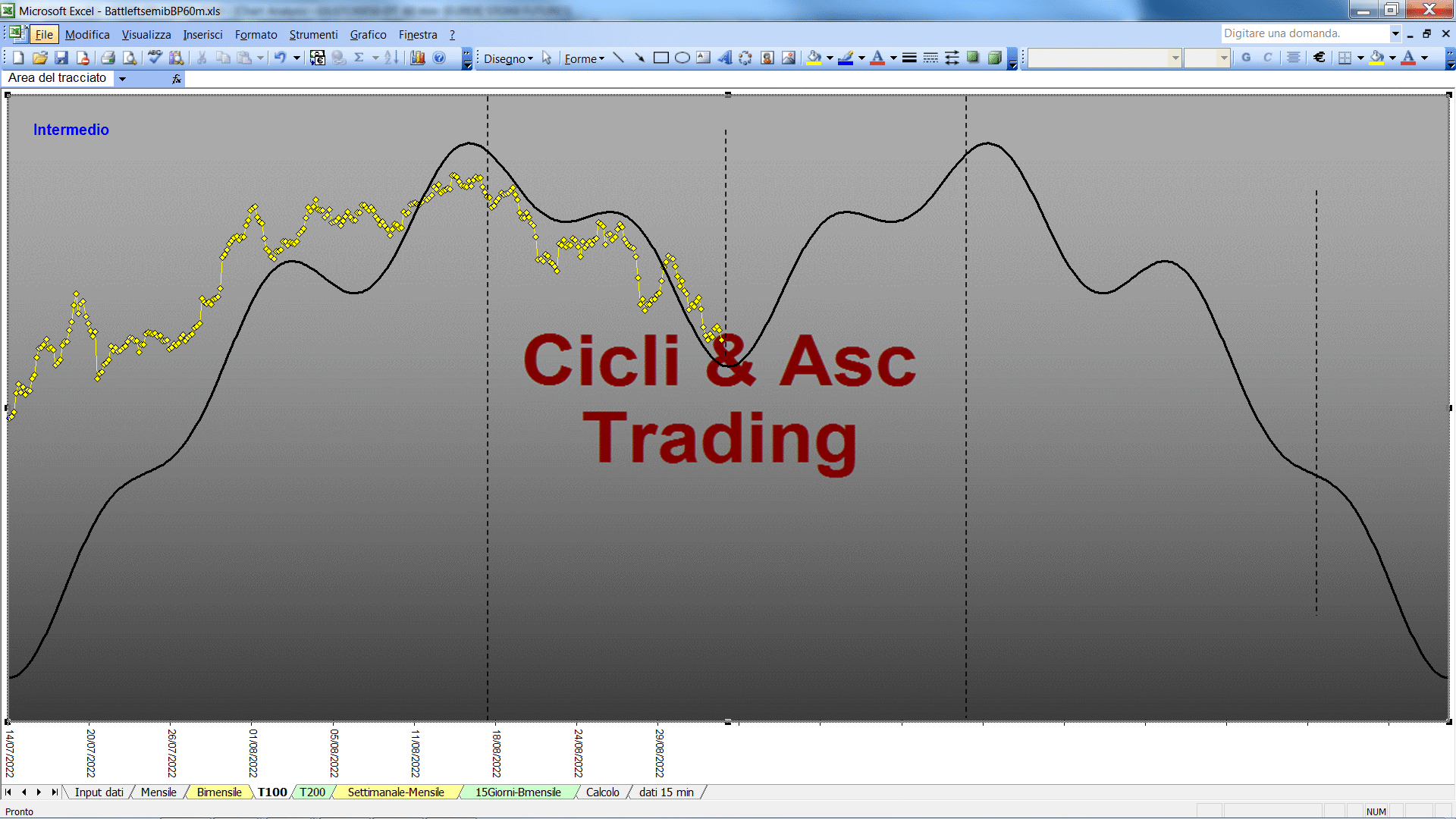Switch to the Input dati sheet
This screenshot has width=1456, height=819.
click(x=99, y=792)
